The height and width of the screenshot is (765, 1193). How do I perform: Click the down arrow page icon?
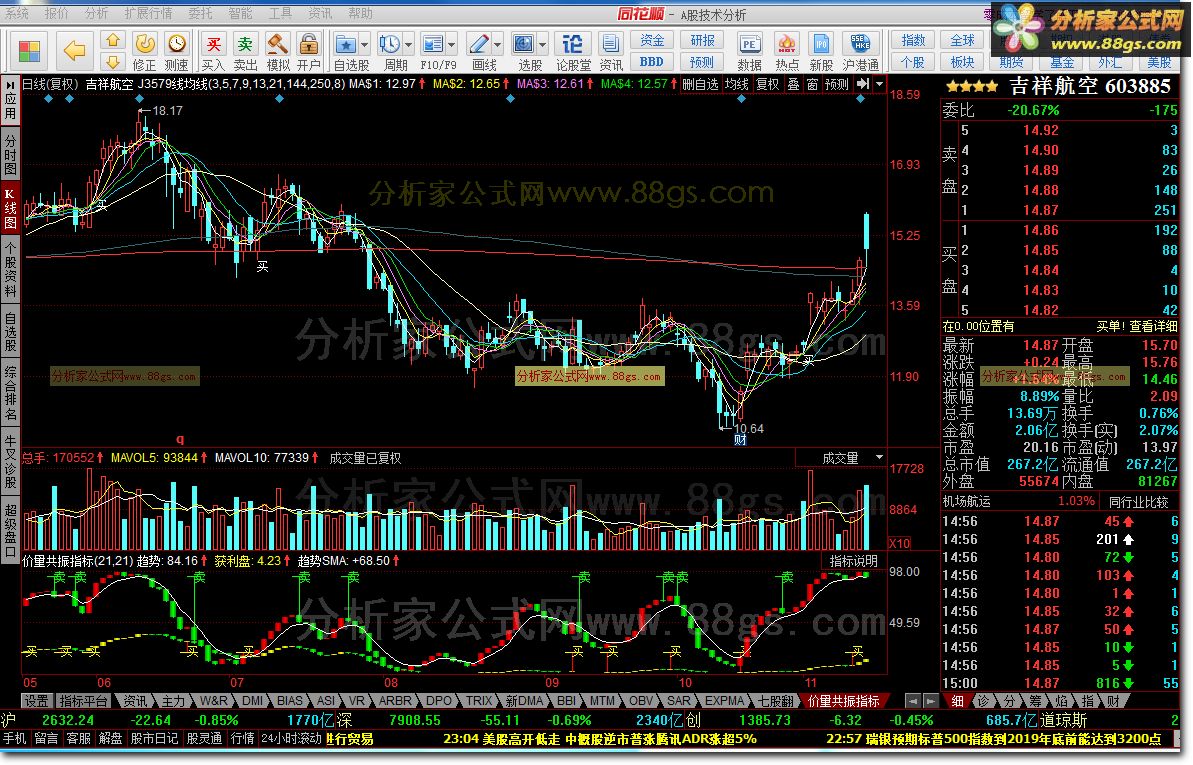(113, 62)
